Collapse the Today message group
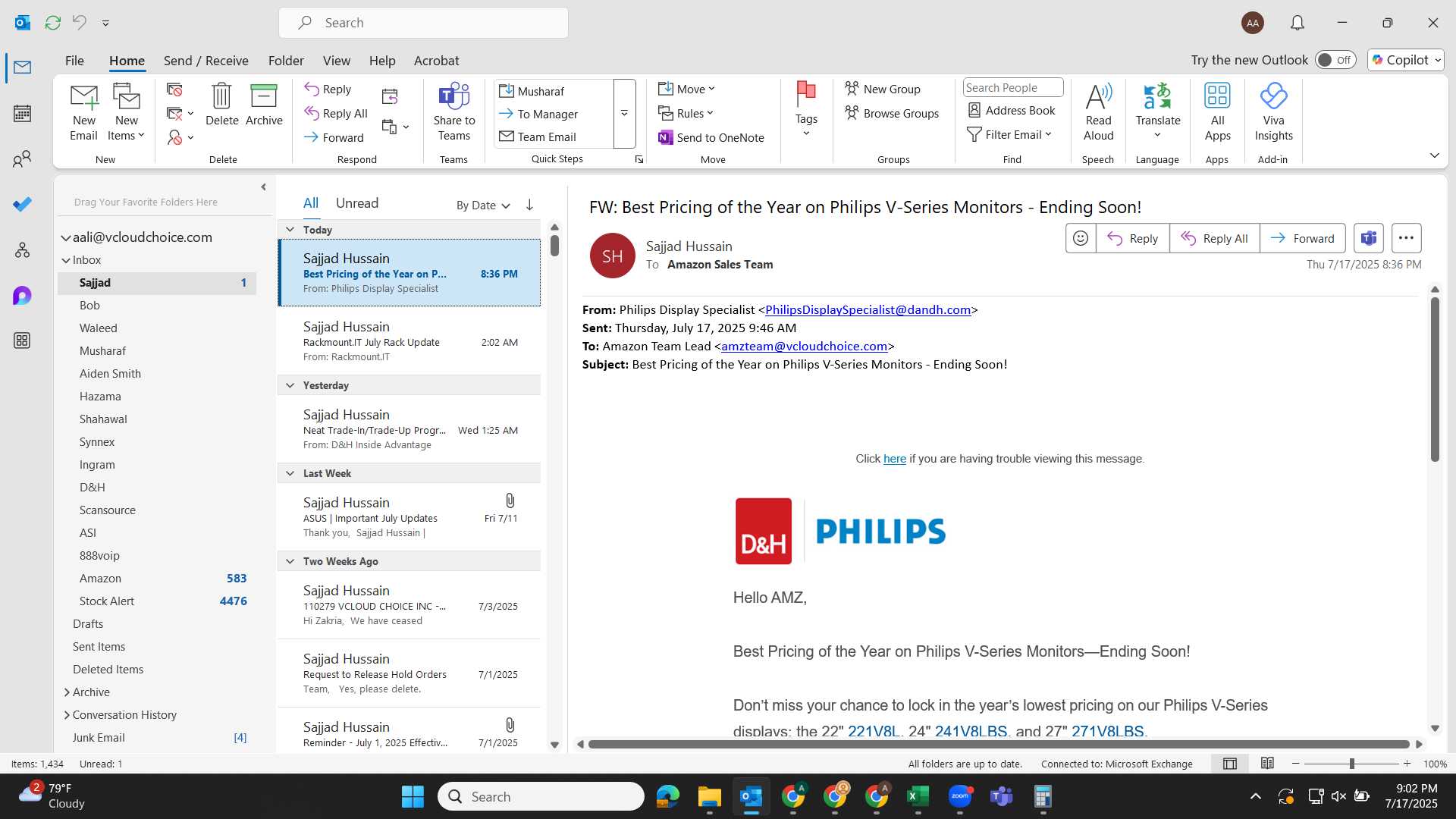 [x=290, y=229]
